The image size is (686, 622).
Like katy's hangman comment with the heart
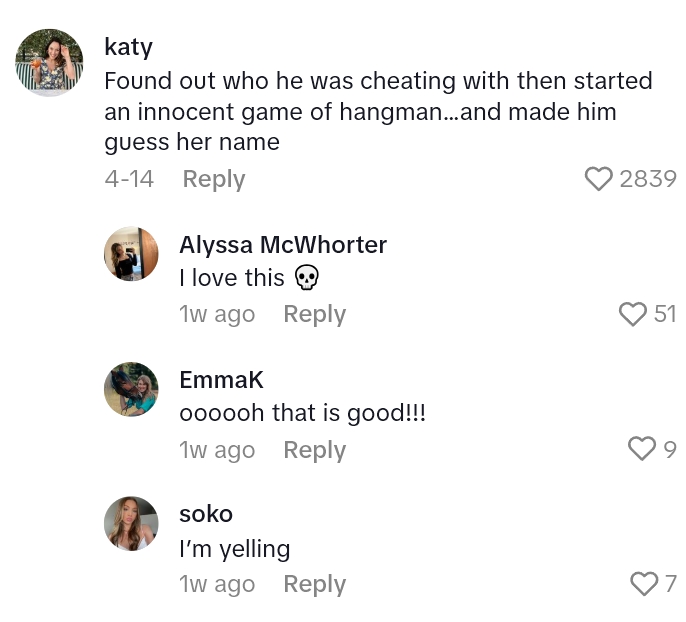[x=598, y=179]
